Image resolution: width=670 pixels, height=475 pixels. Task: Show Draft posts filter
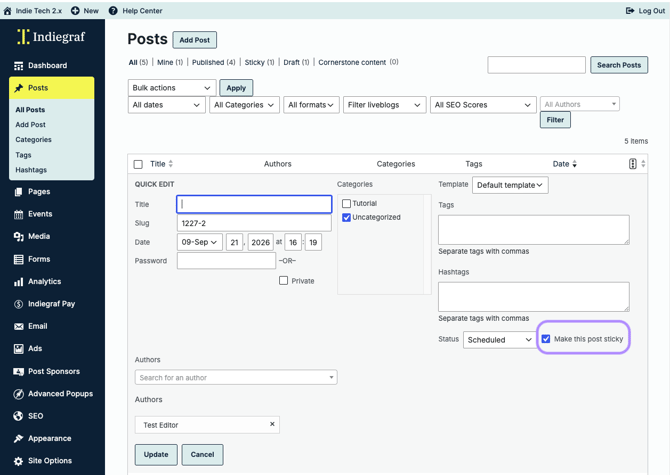point(296,62)
